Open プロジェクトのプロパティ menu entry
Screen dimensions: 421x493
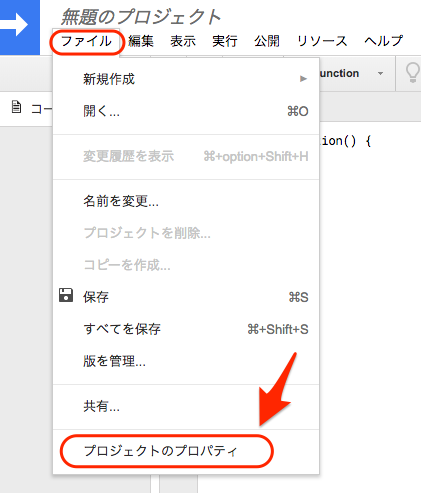tap(186, 451)
